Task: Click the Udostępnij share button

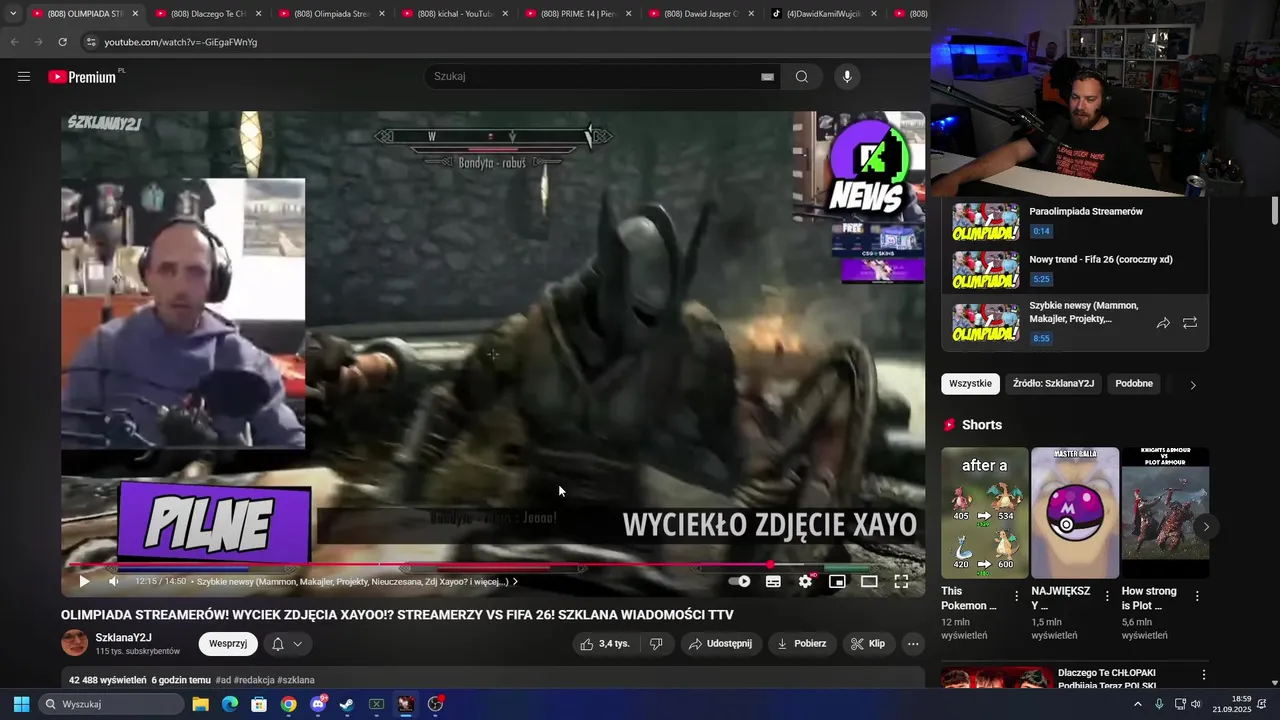Action: tap(722, 644)
